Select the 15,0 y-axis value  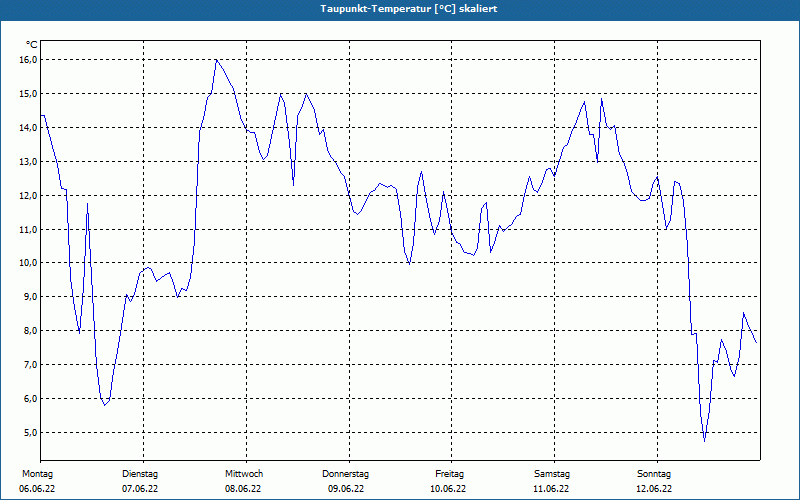[29, 94]
